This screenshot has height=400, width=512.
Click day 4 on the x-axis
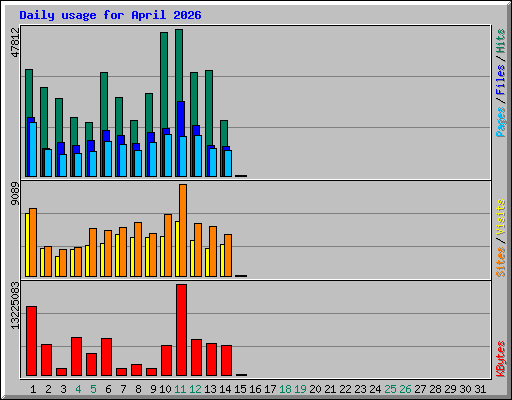click(x=78, y=389)
